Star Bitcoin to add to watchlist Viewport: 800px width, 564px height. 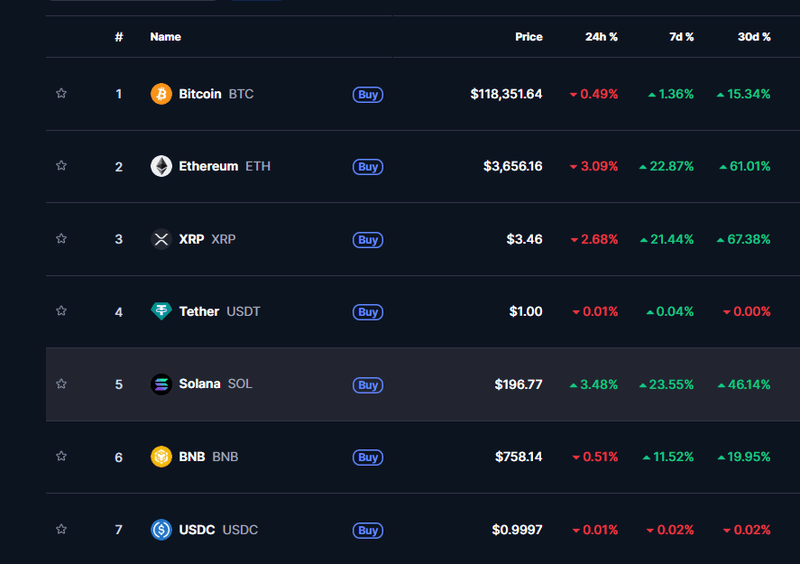61,94
